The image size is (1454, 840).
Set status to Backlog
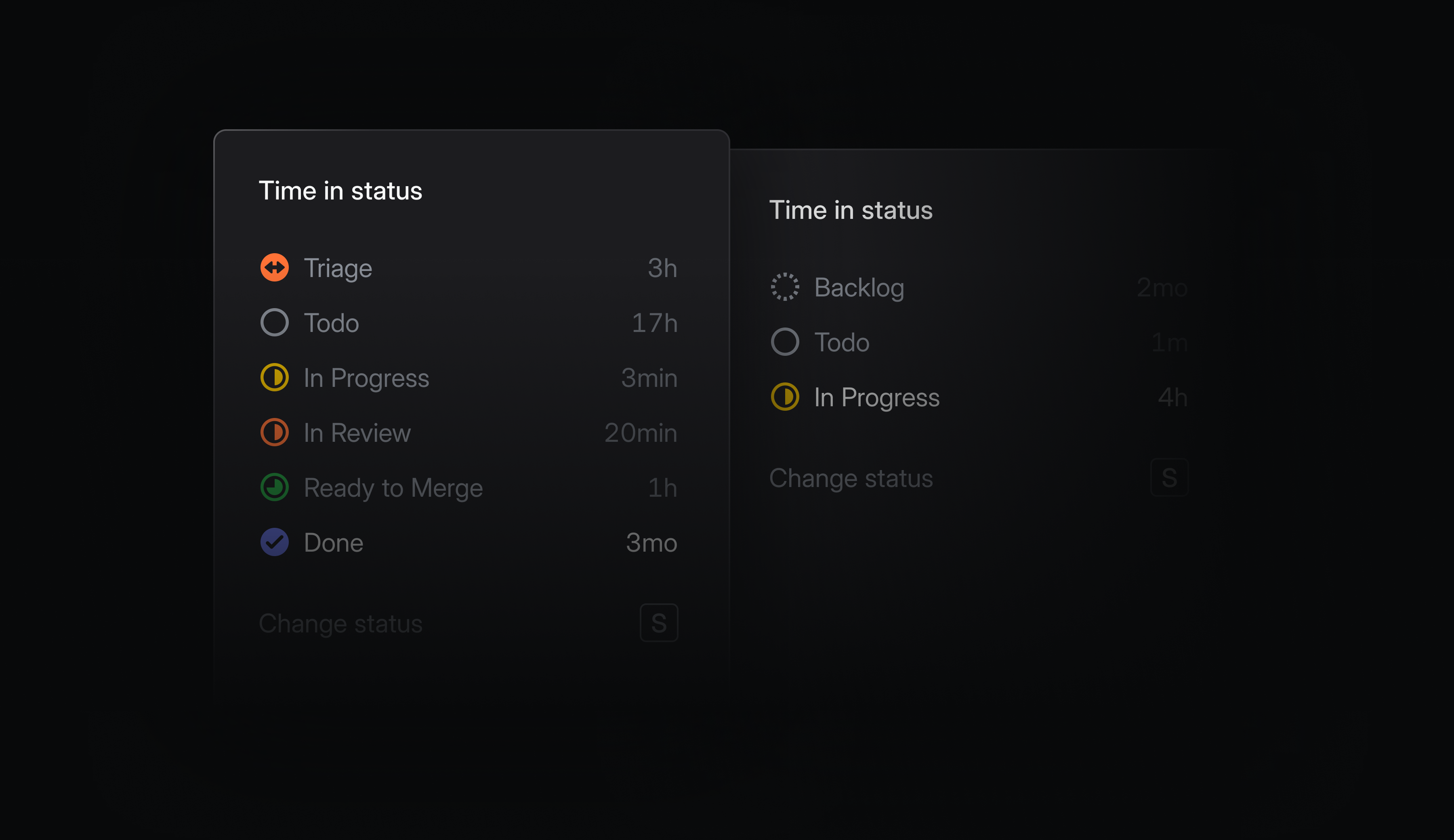[859, 287]
